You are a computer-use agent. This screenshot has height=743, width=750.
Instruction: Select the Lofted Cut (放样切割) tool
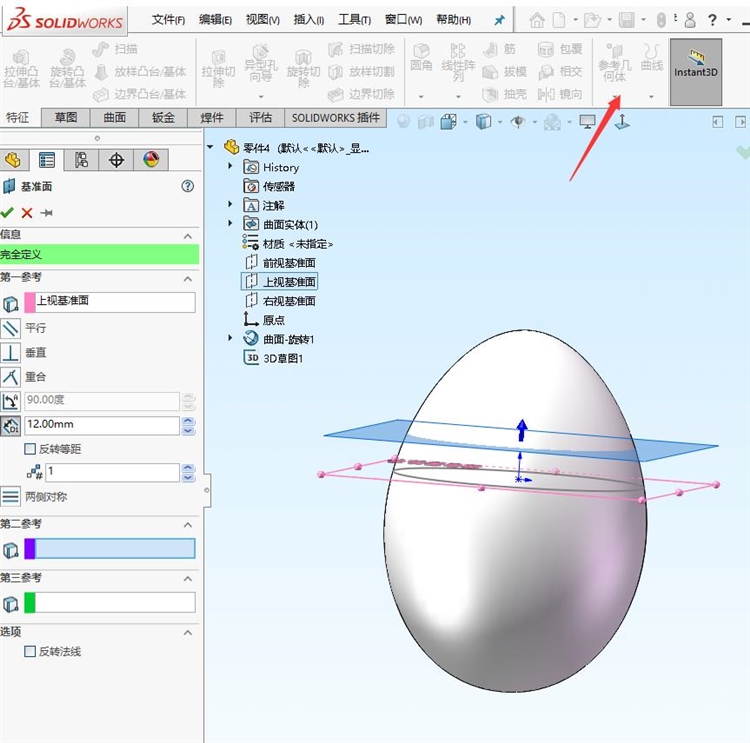[x=362, y=72]
